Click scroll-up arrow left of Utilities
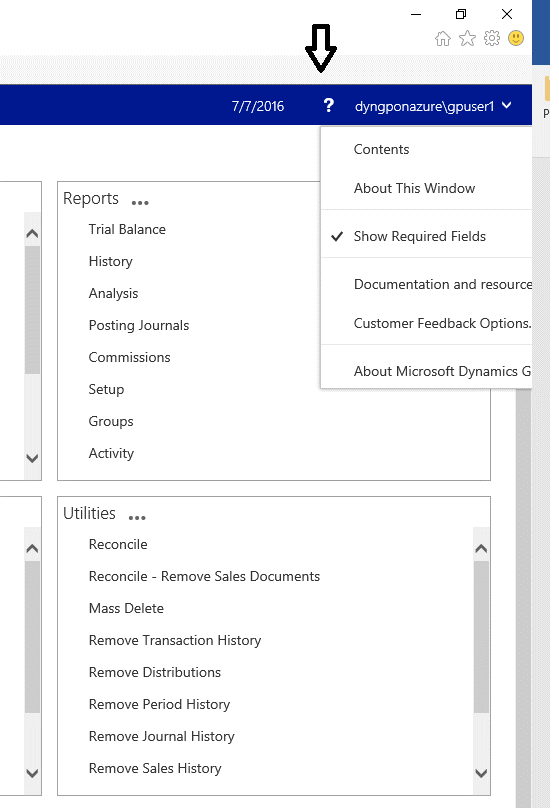This screenshot has height=808, width=559. pos(32,548)
